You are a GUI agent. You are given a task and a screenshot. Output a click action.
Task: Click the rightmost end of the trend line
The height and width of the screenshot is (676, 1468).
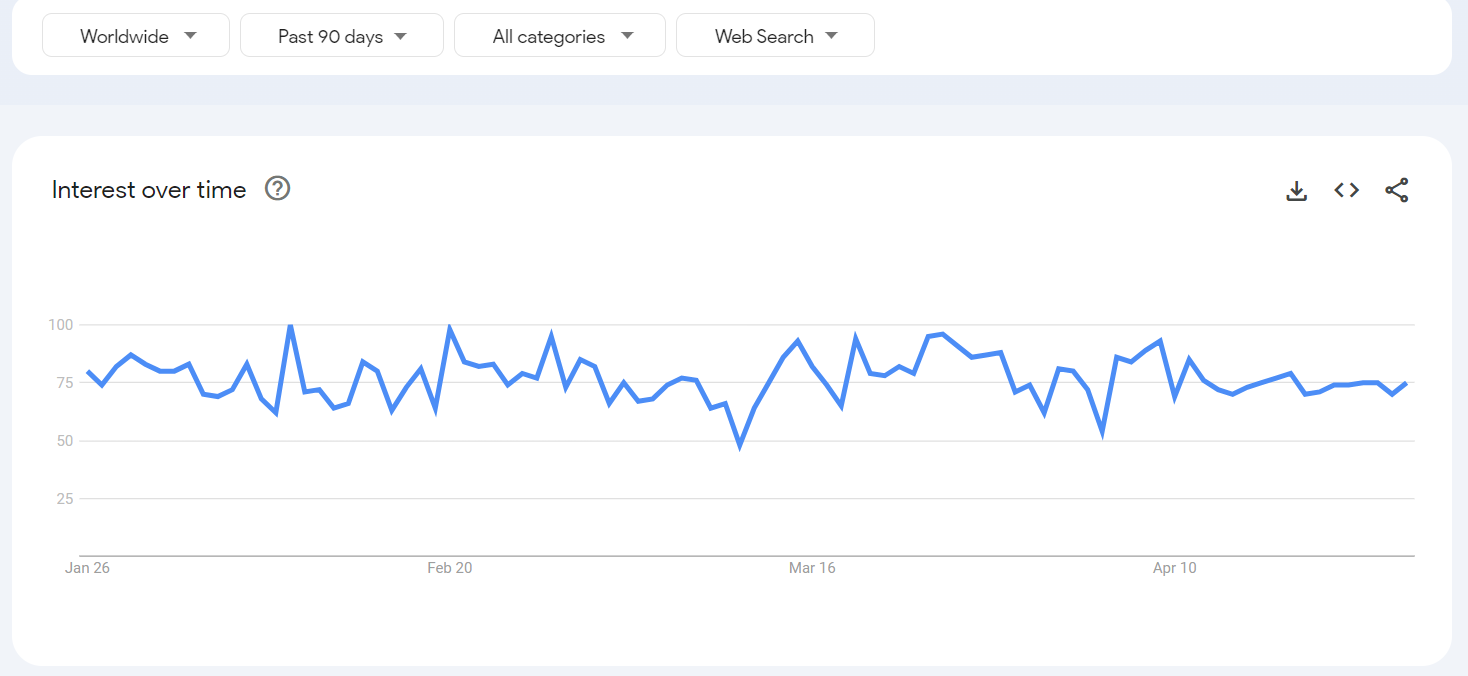pos(1406,383)
